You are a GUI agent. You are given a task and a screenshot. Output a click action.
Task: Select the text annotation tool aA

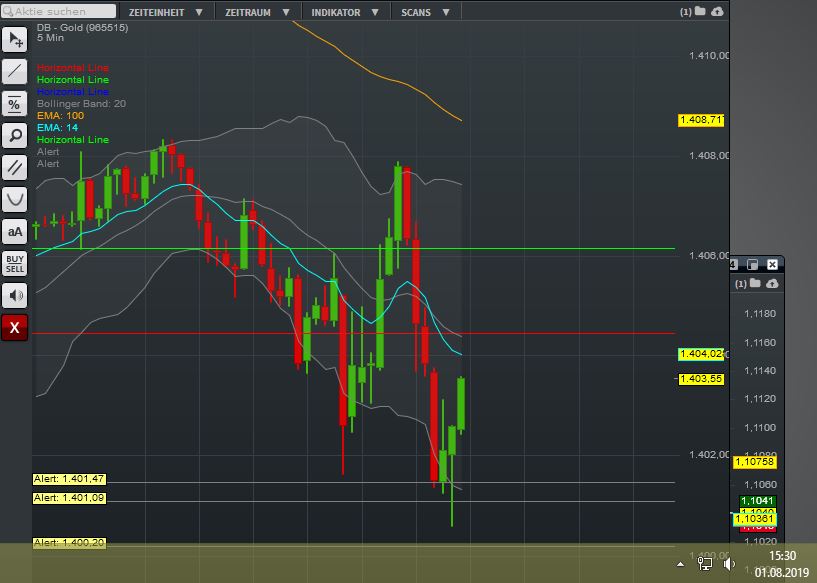click(13, 231)
